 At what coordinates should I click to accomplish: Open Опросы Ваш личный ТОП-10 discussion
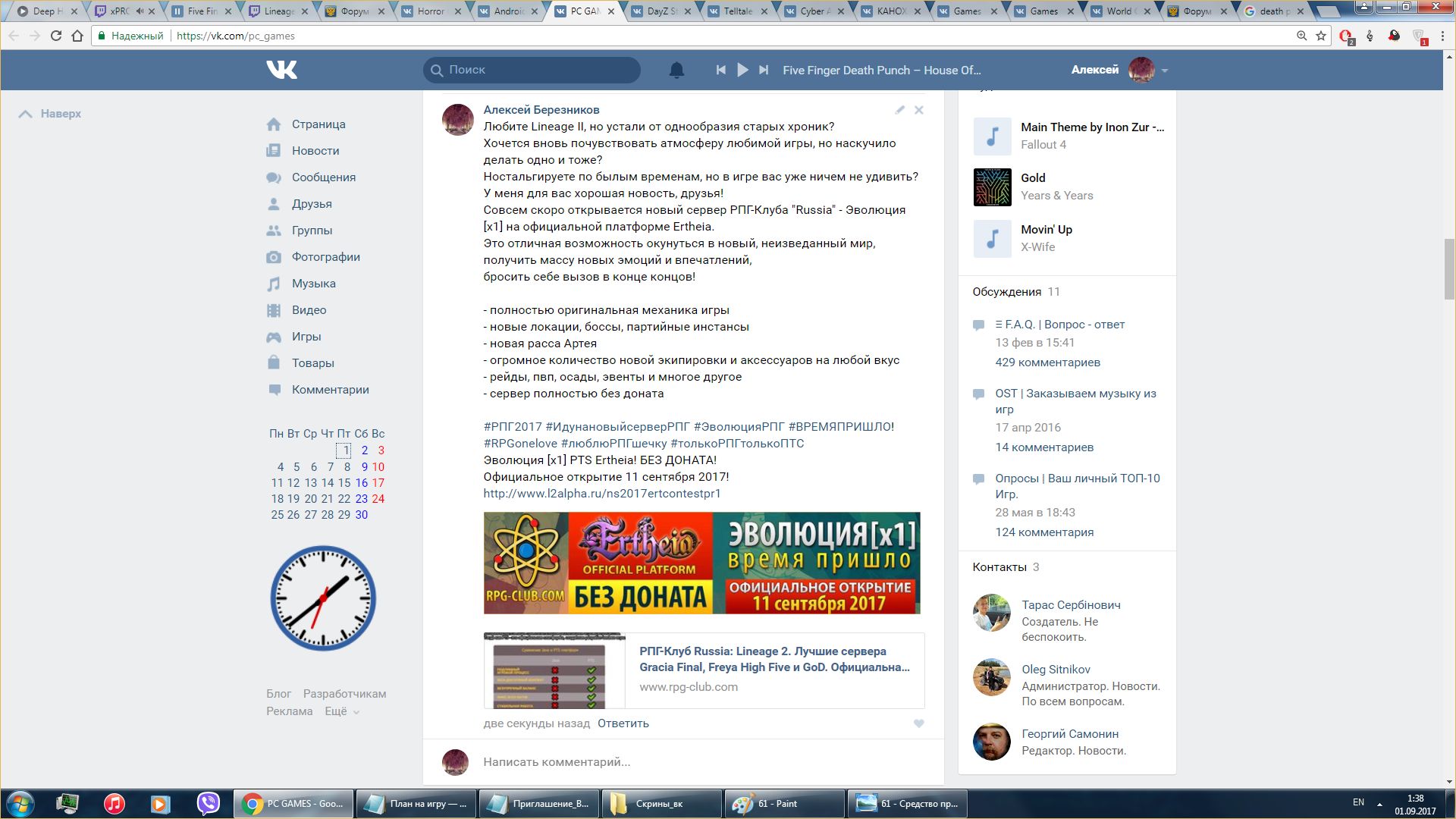(1078, 486)
